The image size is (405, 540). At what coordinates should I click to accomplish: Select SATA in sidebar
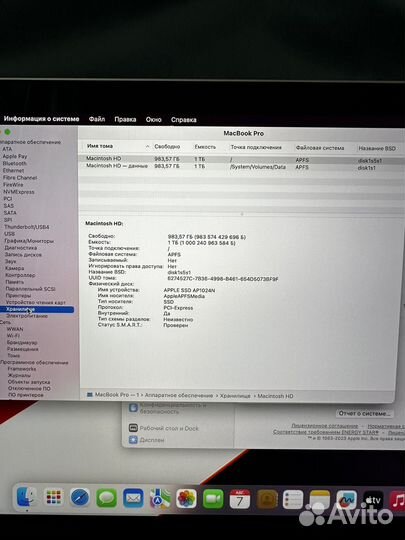click(10, 213)
